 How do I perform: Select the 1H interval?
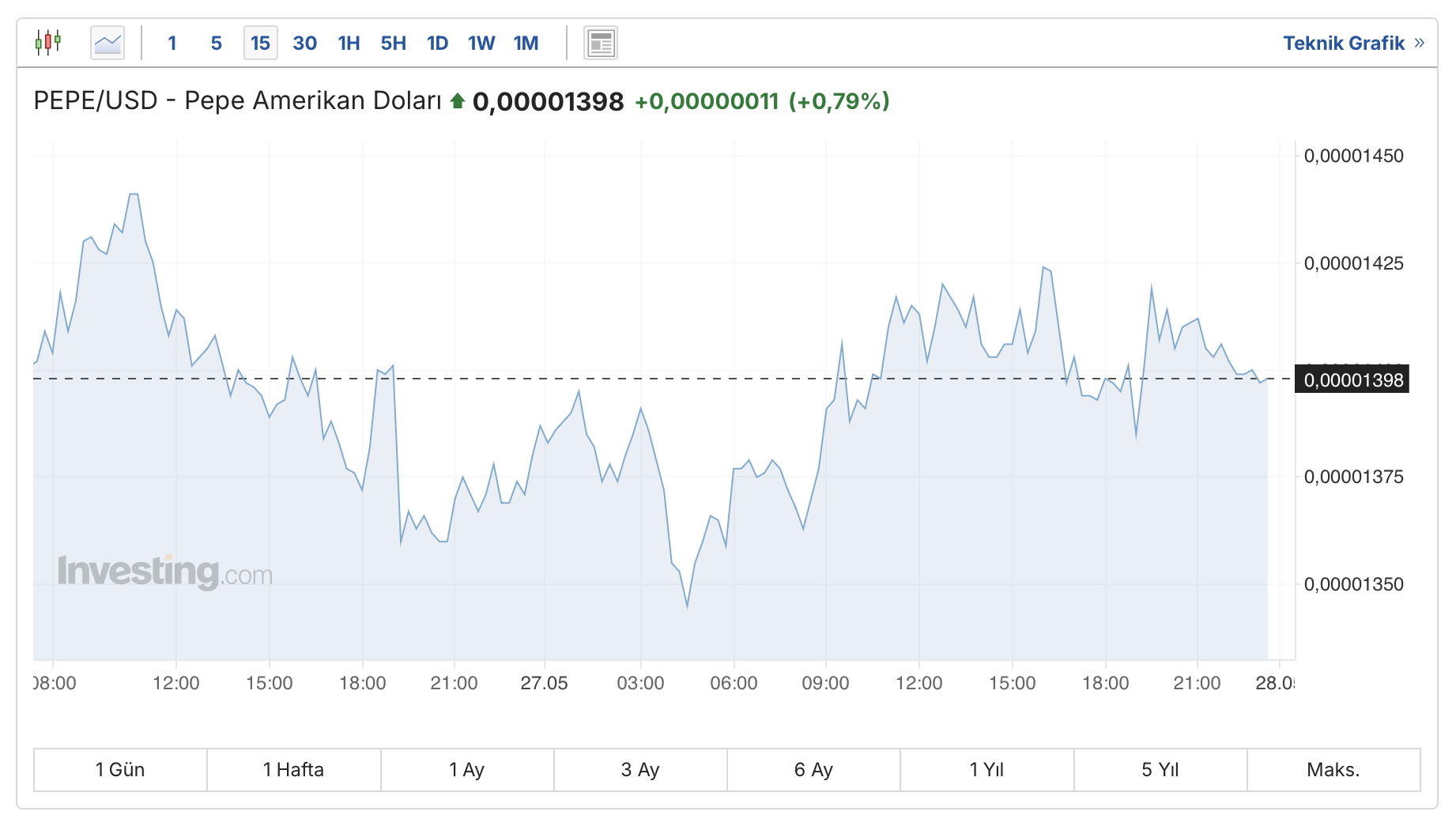coord(349,43)
